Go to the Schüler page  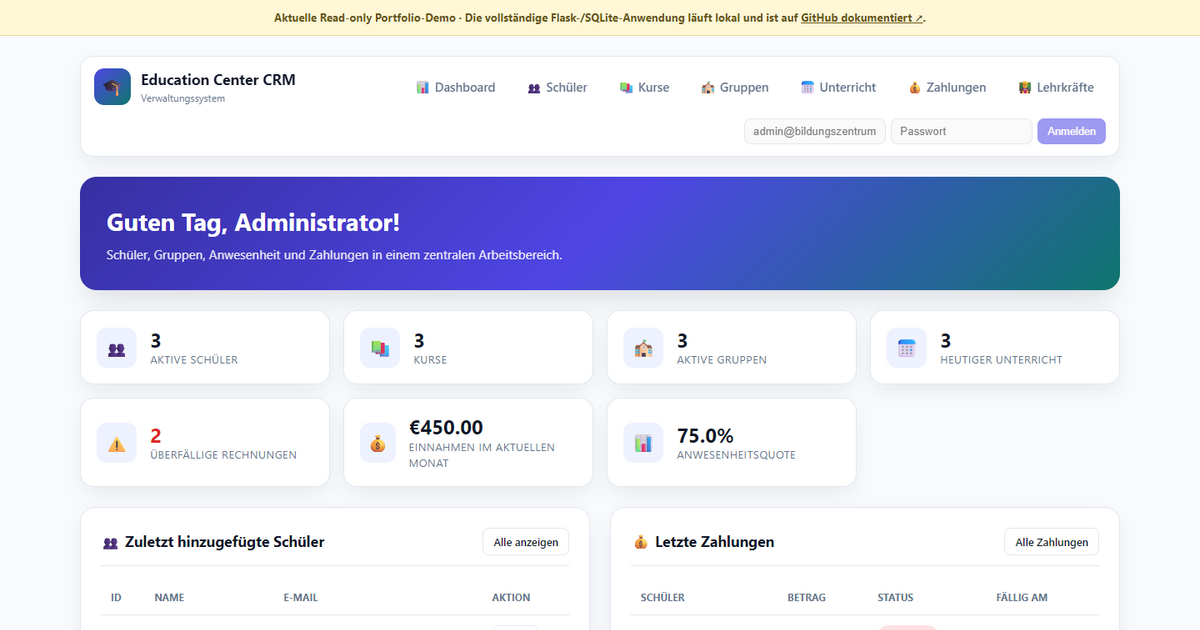click(x=558, y=88)
